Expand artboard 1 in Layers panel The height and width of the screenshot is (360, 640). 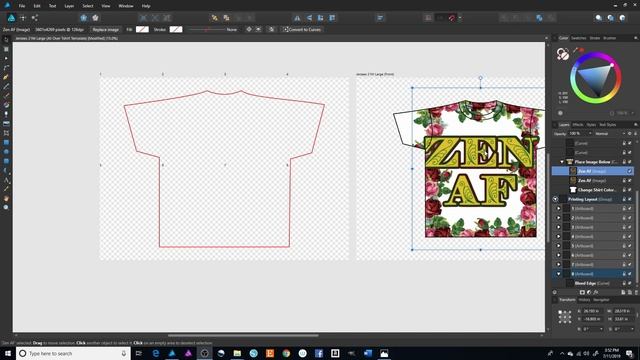point(559,209)
